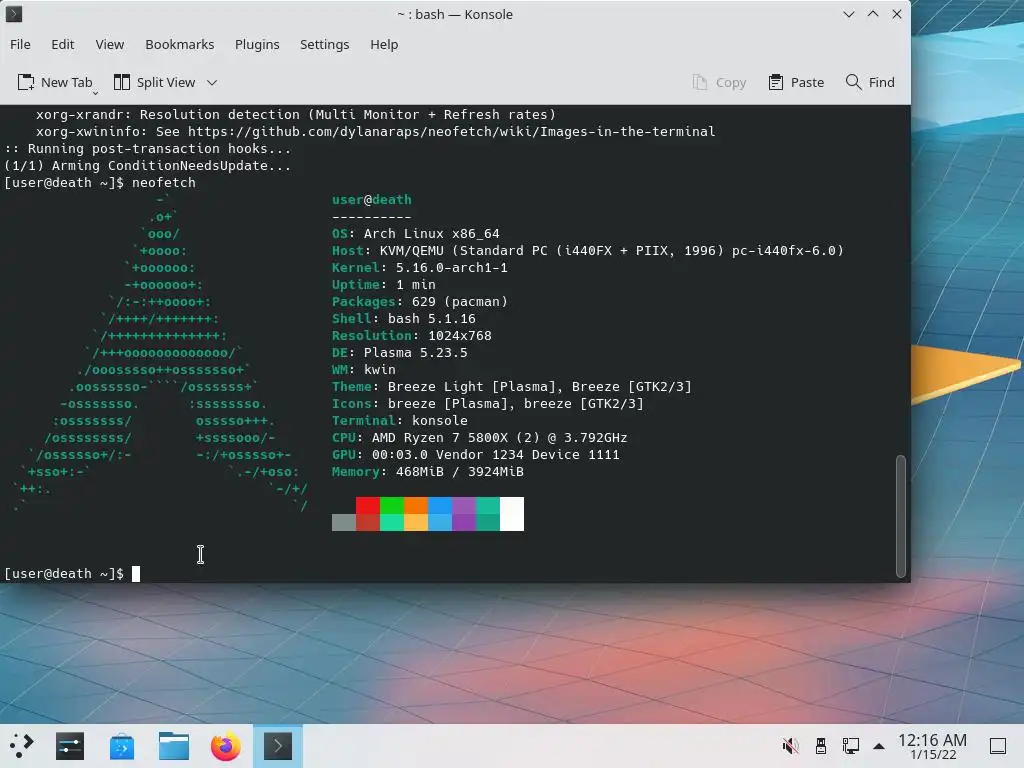The height and width of the screenshot is (768, 1024).
Task: Open the Bookmarks menu
Action: (180, 44)
